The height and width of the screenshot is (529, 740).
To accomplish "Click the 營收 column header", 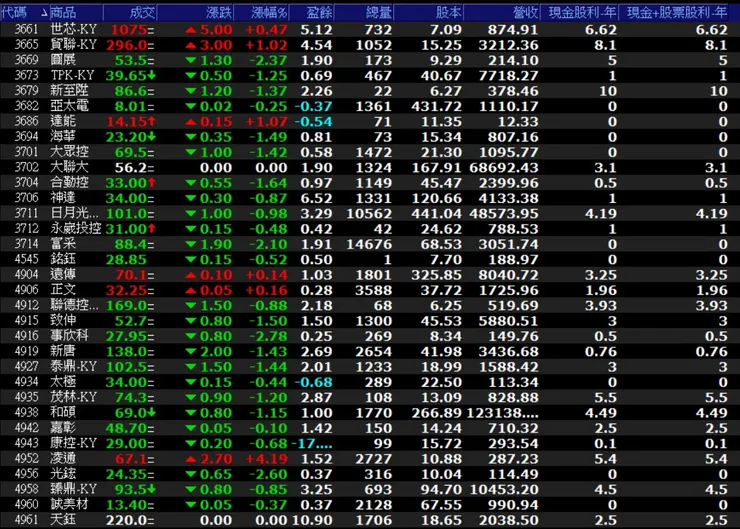I will (502, 13).
